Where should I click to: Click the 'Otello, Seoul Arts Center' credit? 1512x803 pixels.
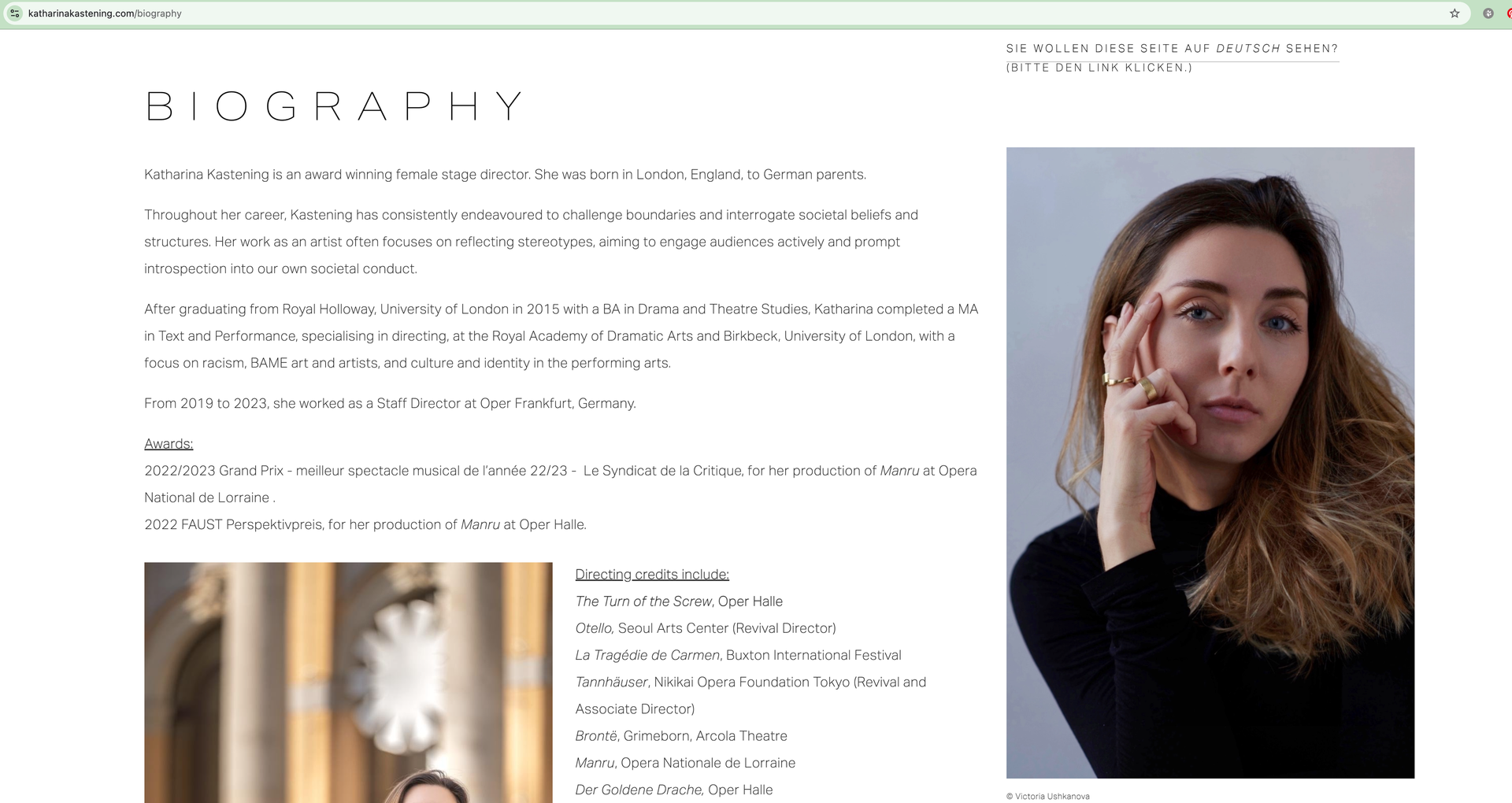click(706, 628)
